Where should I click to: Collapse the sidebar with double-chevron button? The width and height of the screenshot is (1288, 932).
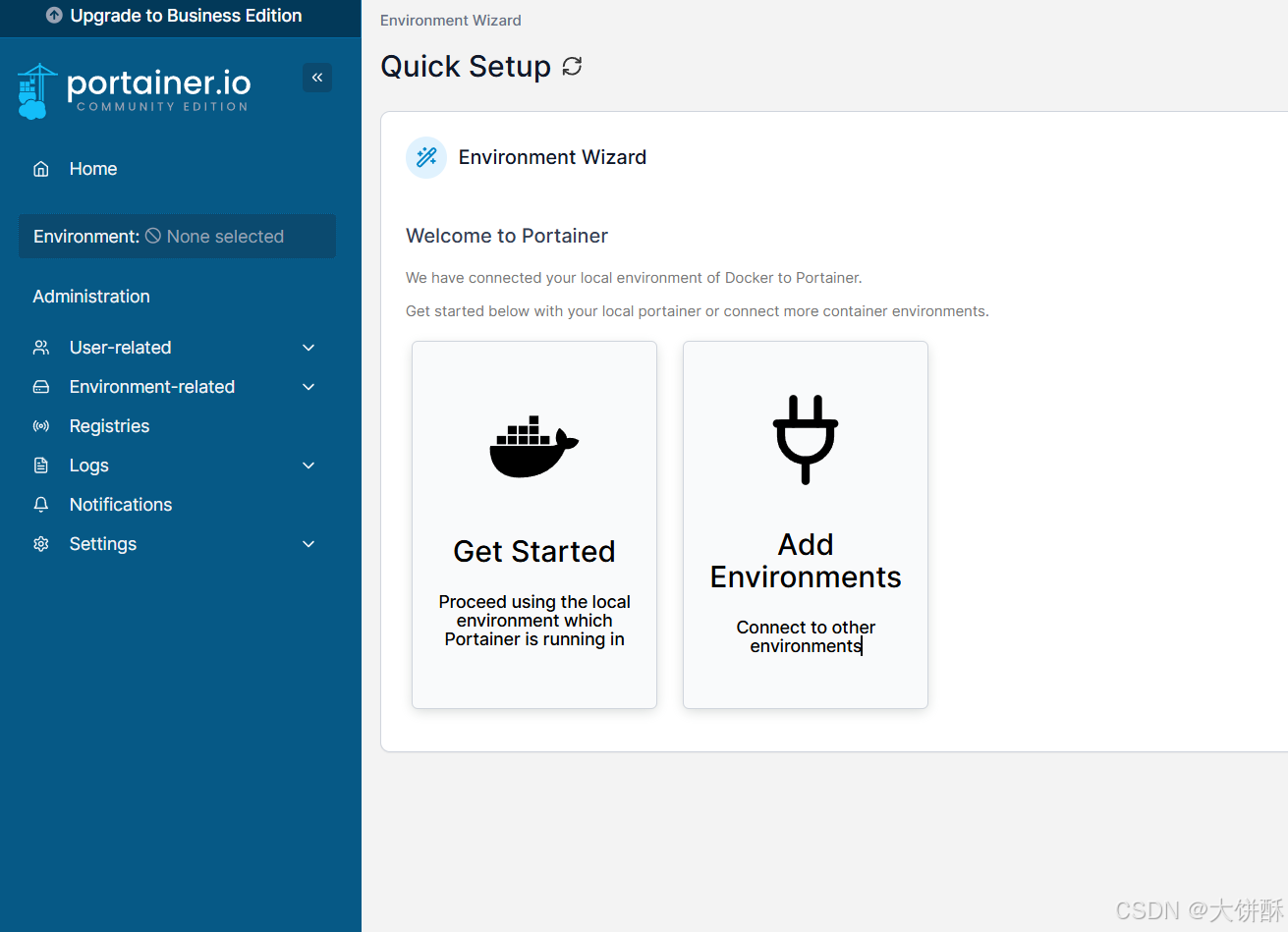(317, 78)
